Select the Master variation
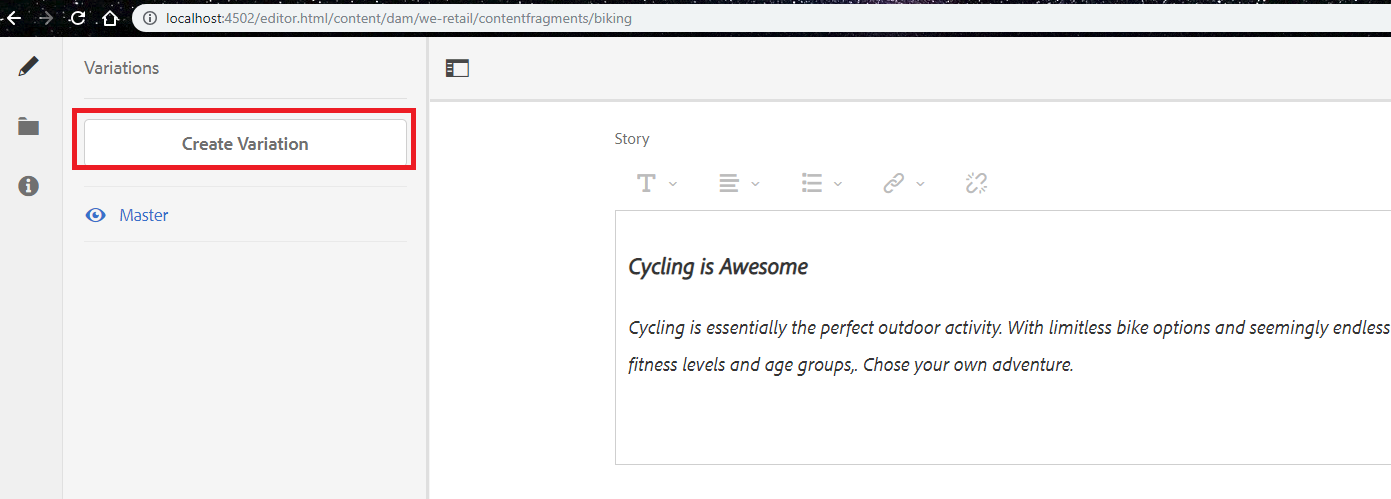Image resolution: width=1391 pixels, height=499 pixels. pyautogui.click(x=144, y=215)
